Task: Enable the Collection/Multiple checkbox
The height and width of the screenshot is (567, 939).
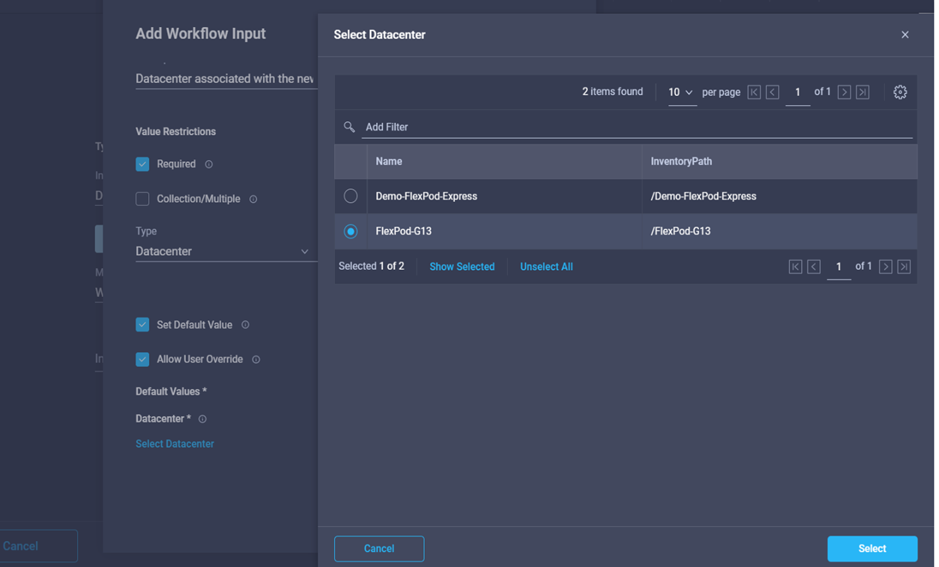Action: pos(143,199)
